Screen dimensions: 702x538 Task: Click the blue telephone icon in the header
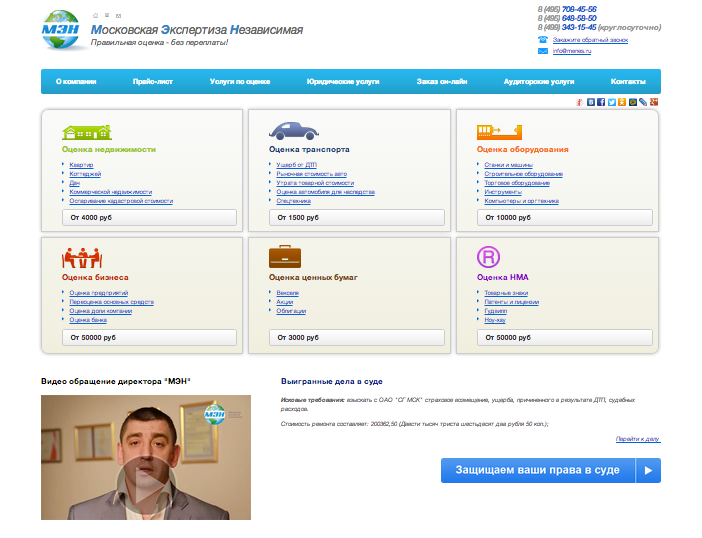click(x=543, y=39)
